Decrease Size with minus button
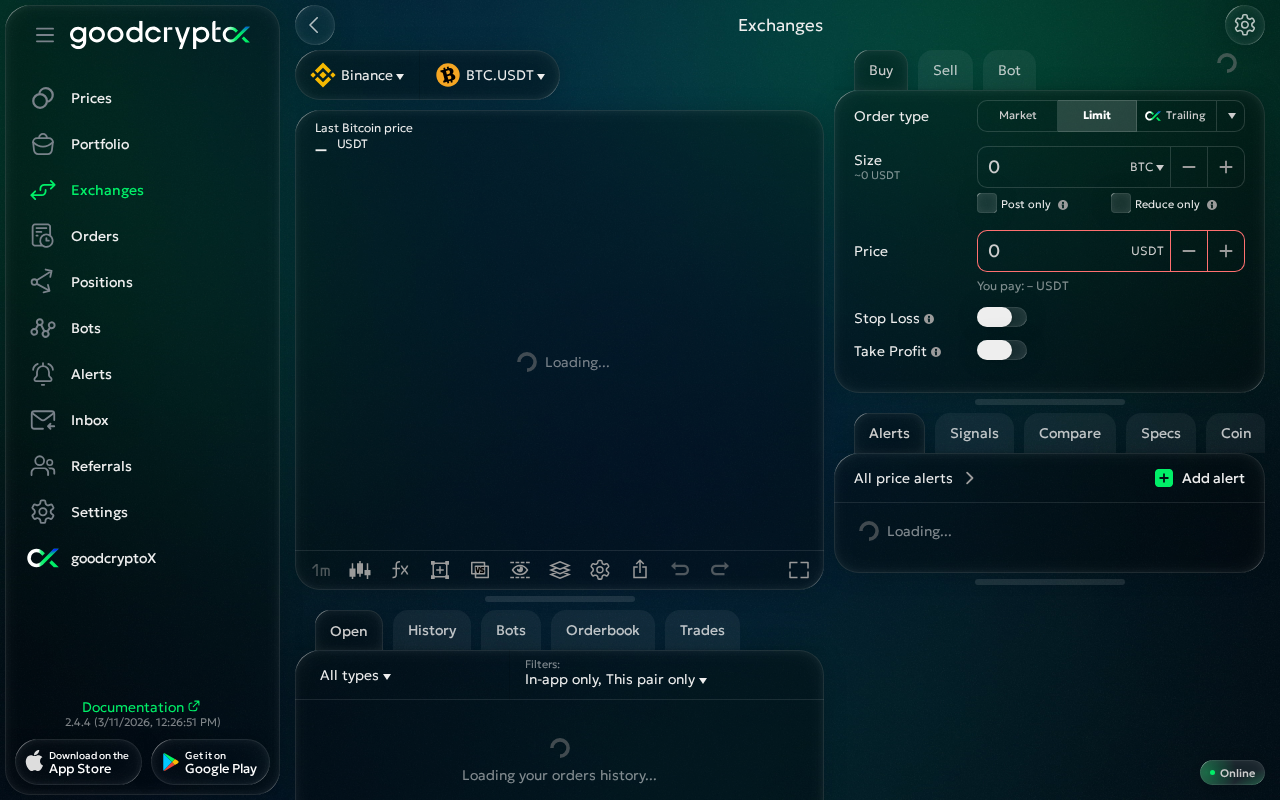This screenshot has width=1280, height=800. coord(1189,167)
